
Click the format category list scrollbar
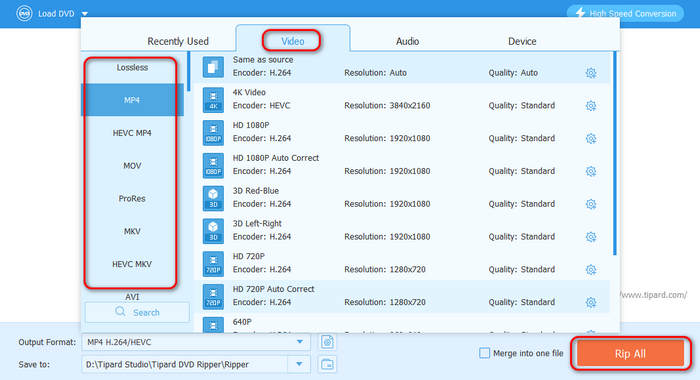(188, 71)
